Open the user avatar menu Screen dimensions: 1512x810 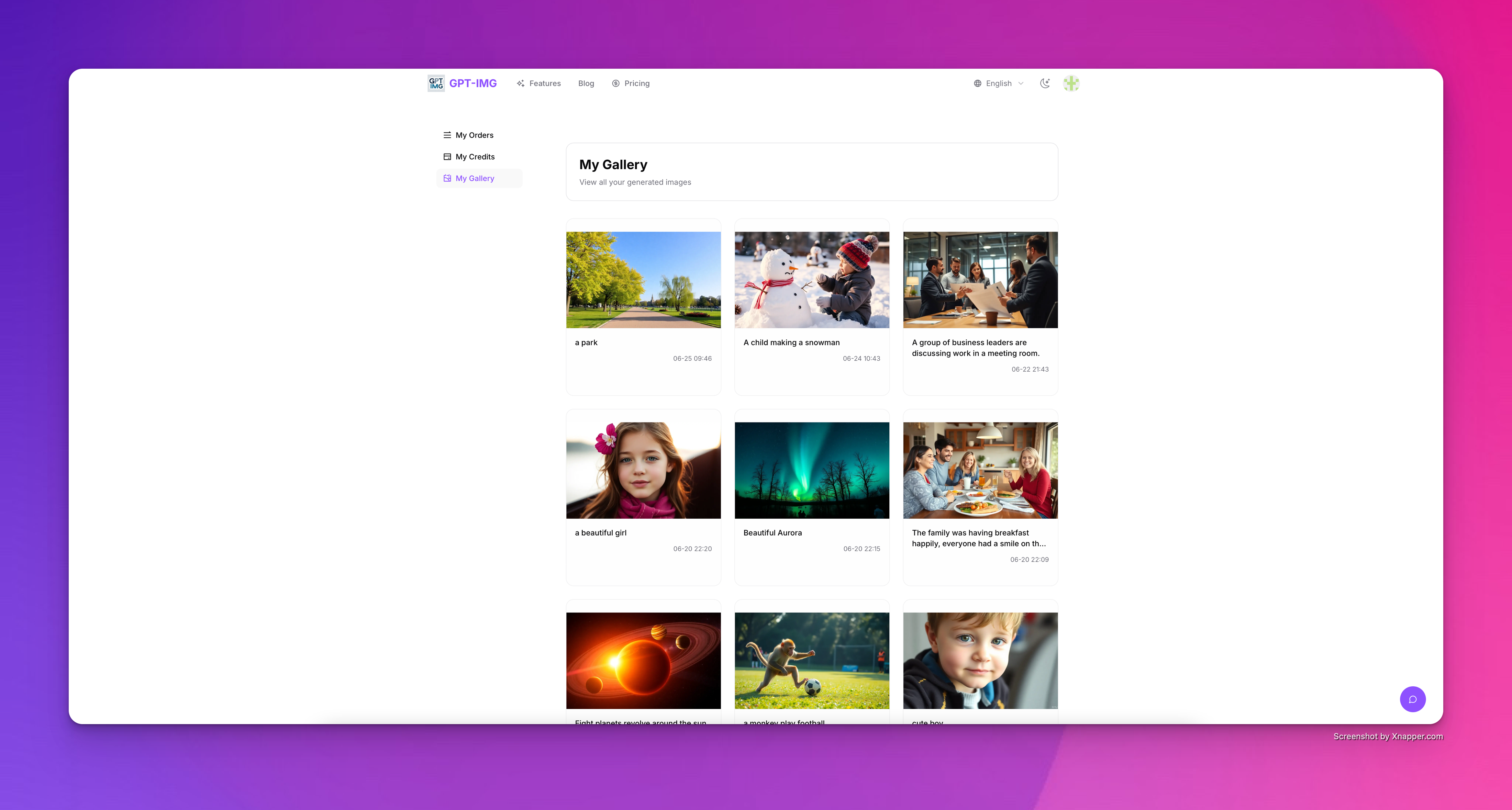tap(1071, 83)
